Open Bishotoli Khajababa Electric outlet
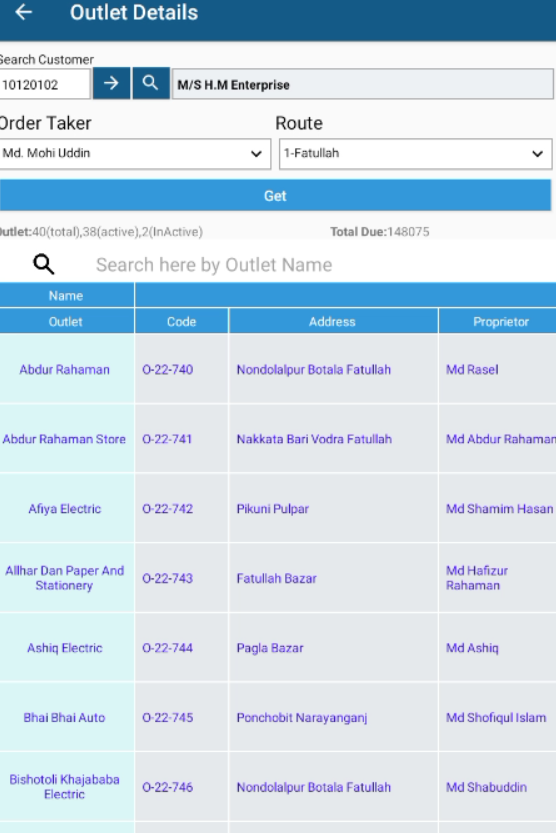Image resolution: width=556 pixels, height=833 pixels. (x=64, y=787)
